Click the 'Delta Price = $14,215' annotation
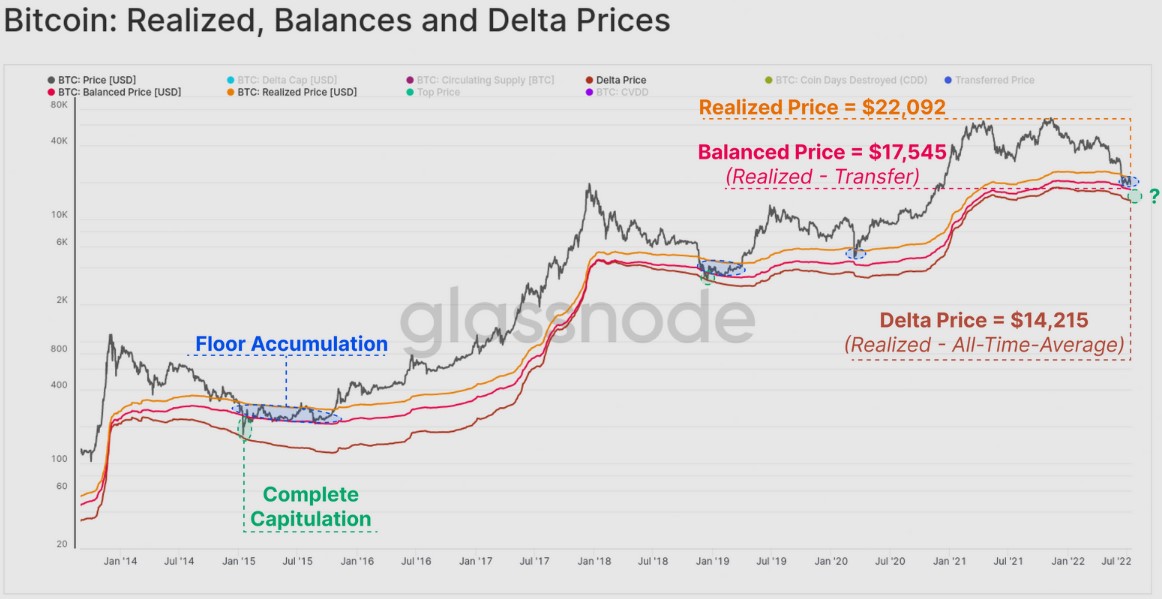Viewport: 1162px width, 599px height. [984, 321]
